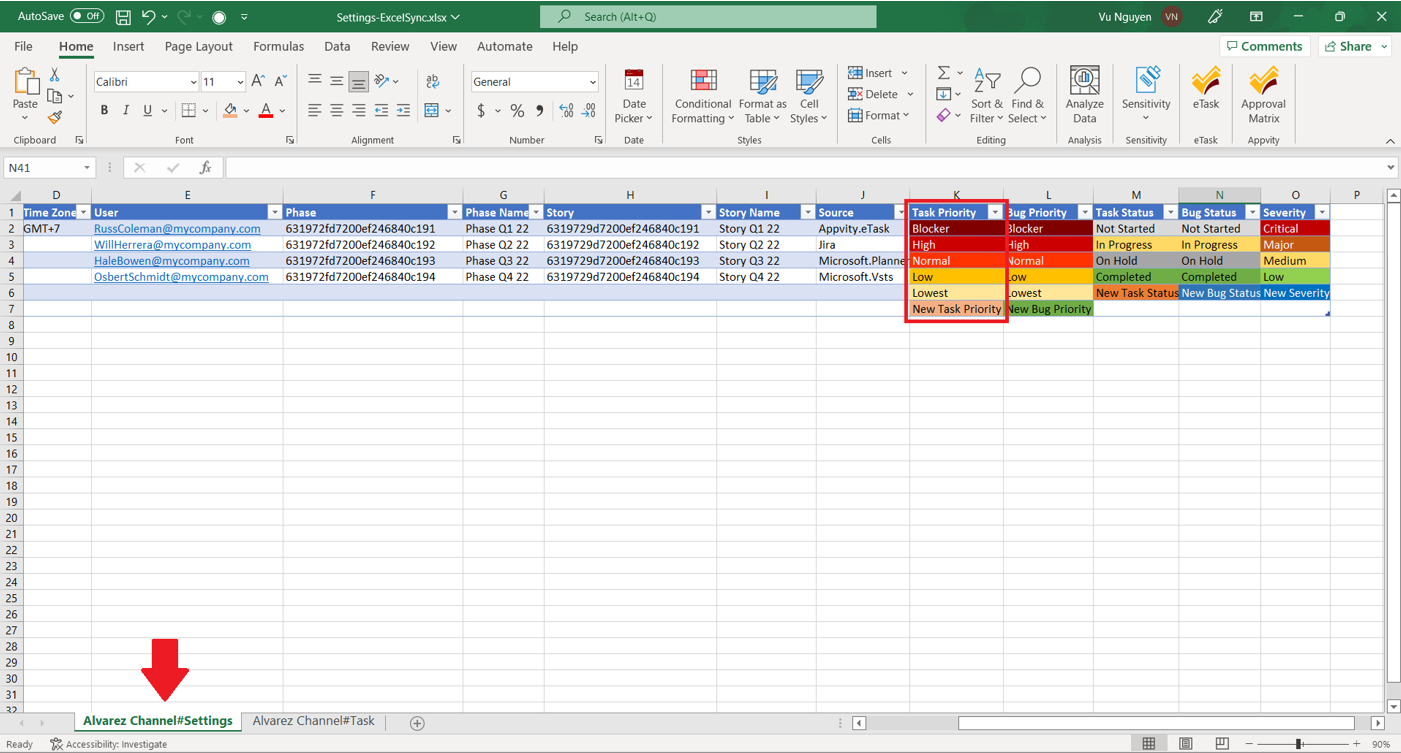The width and height of the screenshot is (1401, 753).
Task: Add a new sheet with plus icon
Action: (x=417, y=723)
